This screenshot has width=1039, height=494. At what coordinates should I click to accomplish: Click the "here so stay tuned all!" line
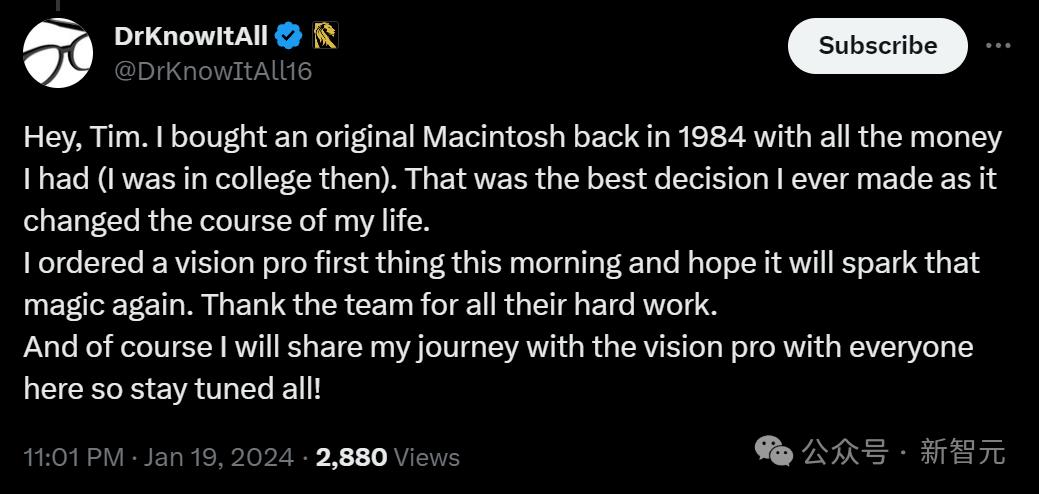(172, 388)
